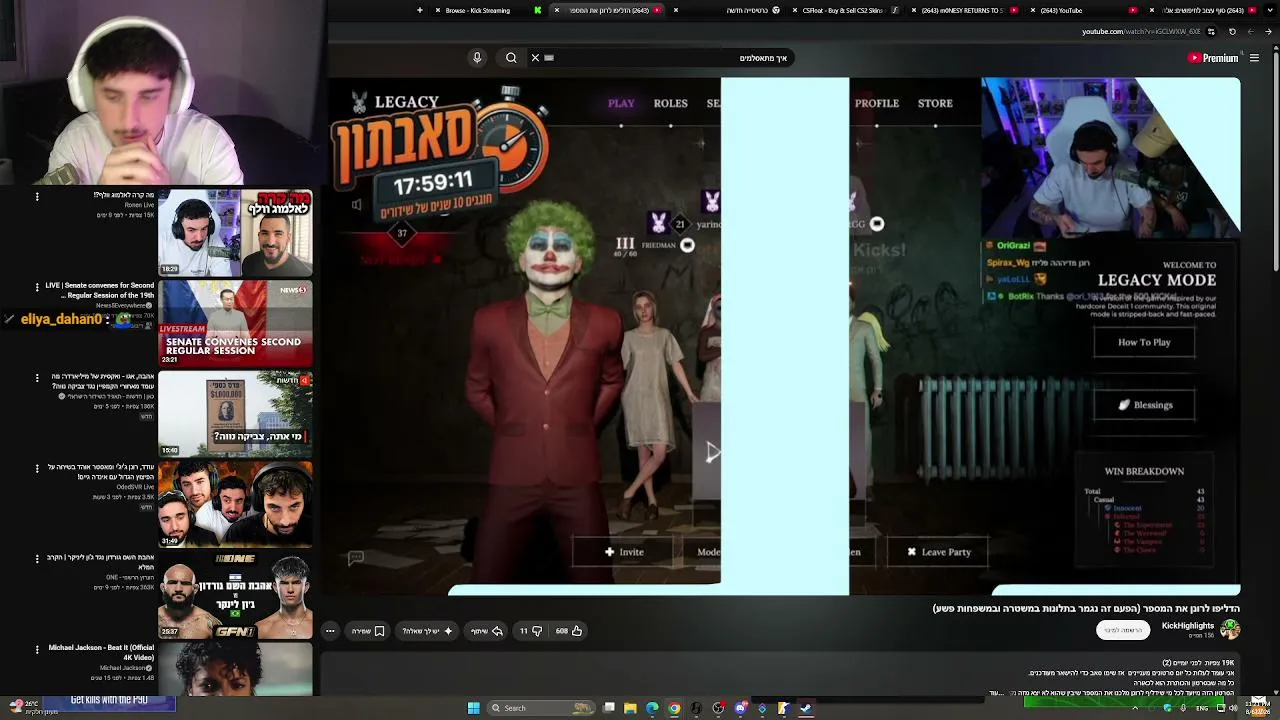Open File Explorer from the taskbar

click(x=630, y=708)
